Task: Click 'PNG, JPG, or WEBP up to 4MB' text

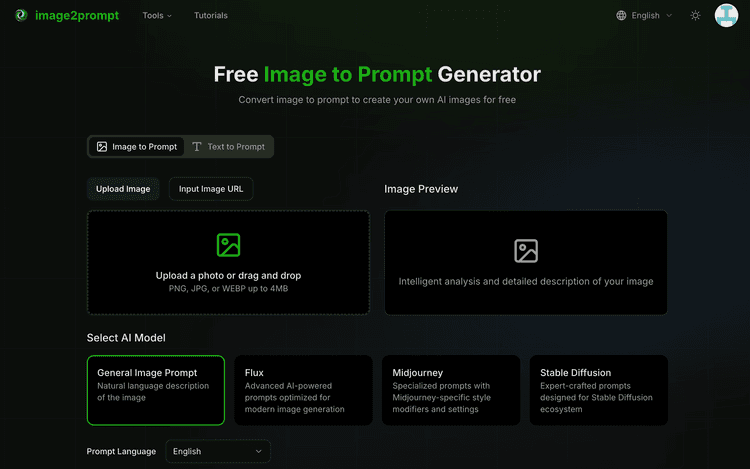Action: click(228, 289)
